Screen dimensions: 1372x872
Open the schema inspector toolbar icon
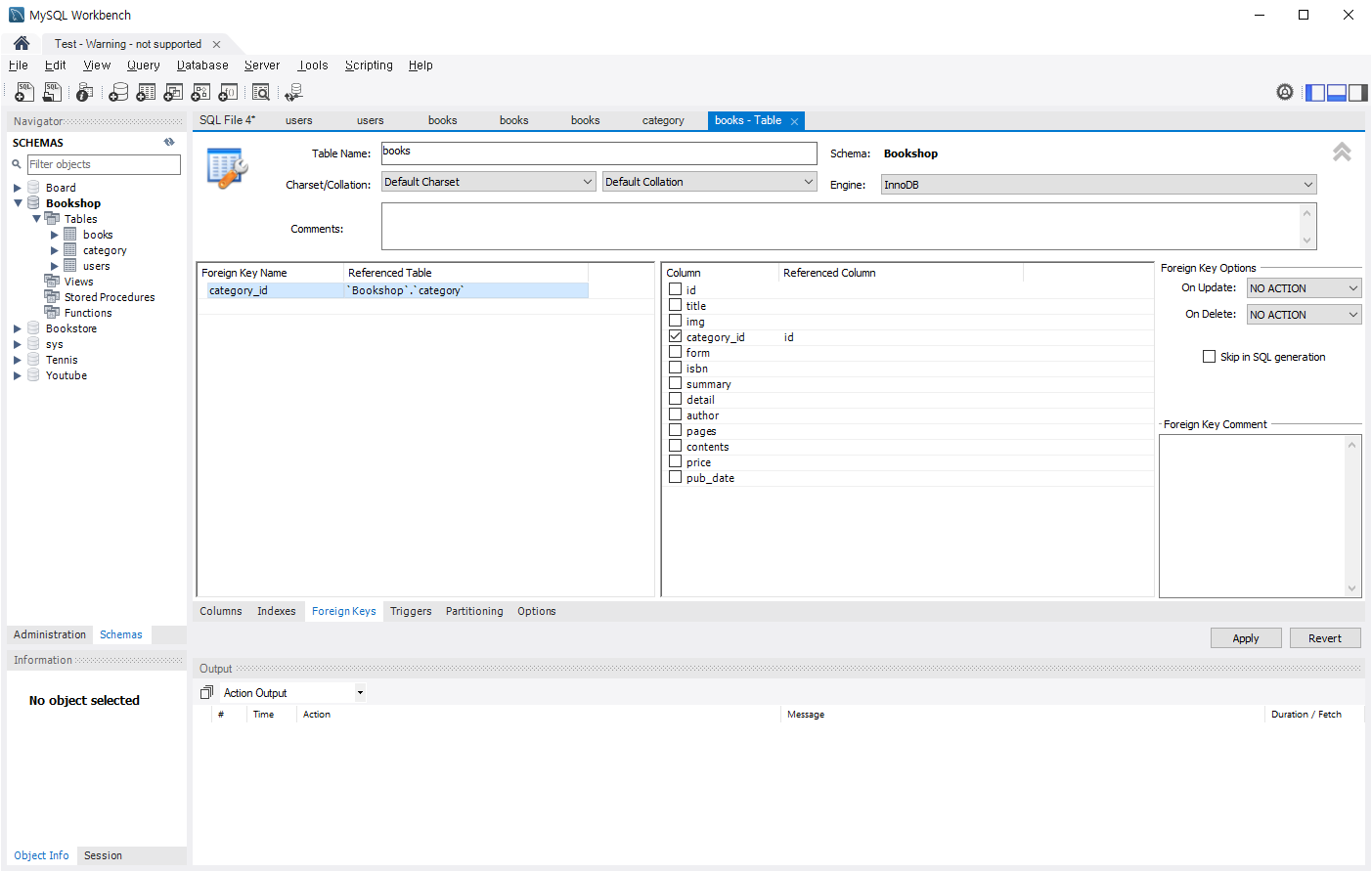pyautogui.click(x=85, y=92)
